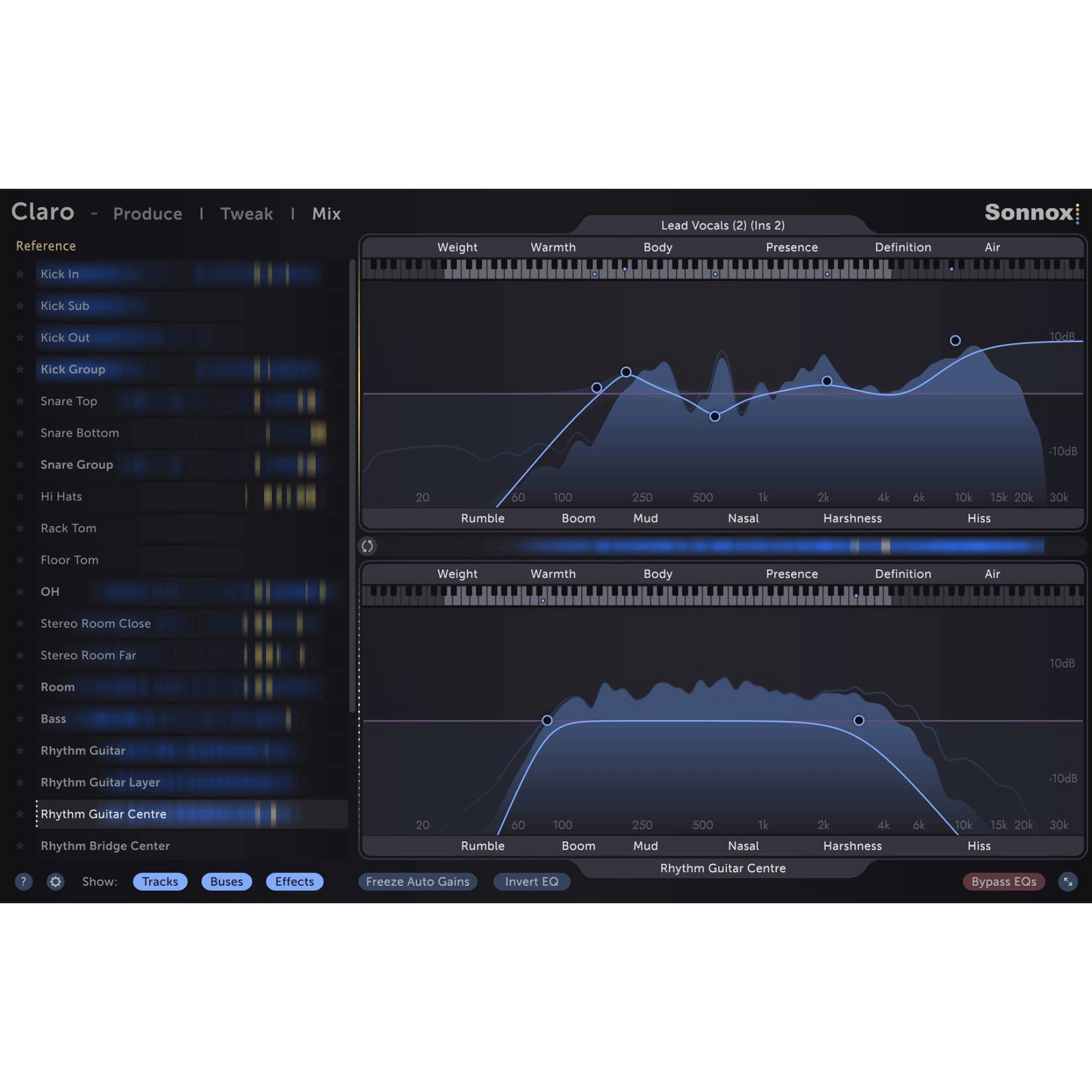
Task: Switch to the Produce view
Action: [x=147, y=214]
